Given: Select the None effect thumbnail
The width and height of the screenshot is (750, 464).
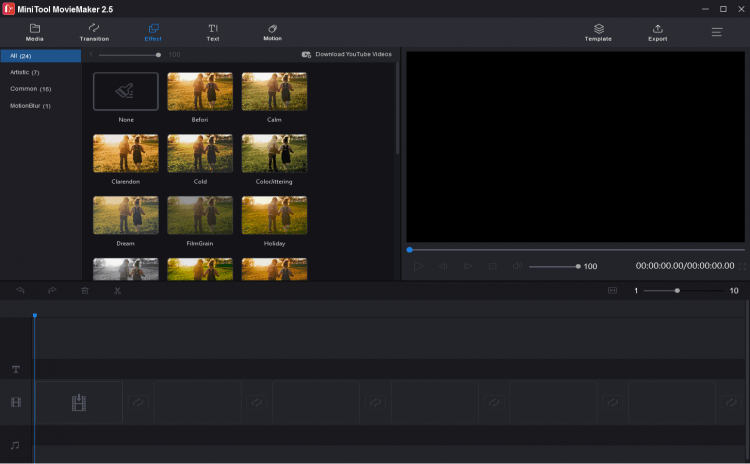Looking at the screenshot, I should [125, 91].
